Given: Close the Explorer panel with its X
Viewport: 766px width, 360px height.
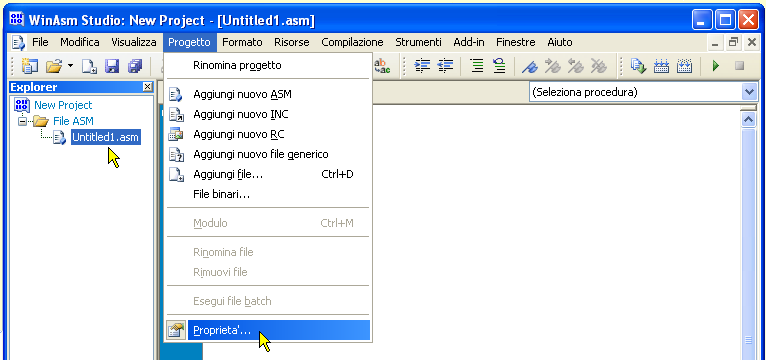Looking at the screenshot, I should [x=147, y=87].
